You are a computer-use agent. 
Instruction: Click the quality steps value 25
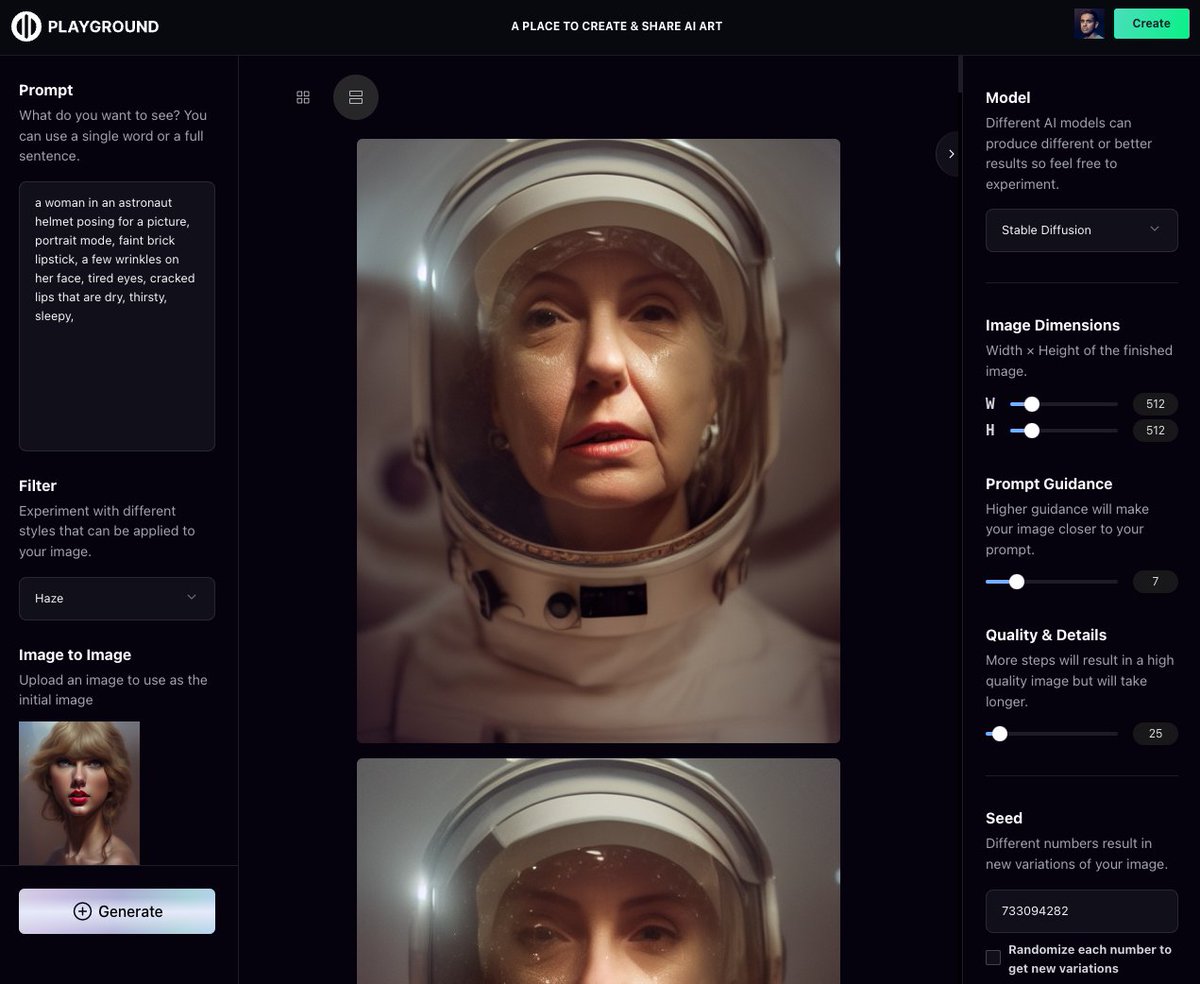1155,733
